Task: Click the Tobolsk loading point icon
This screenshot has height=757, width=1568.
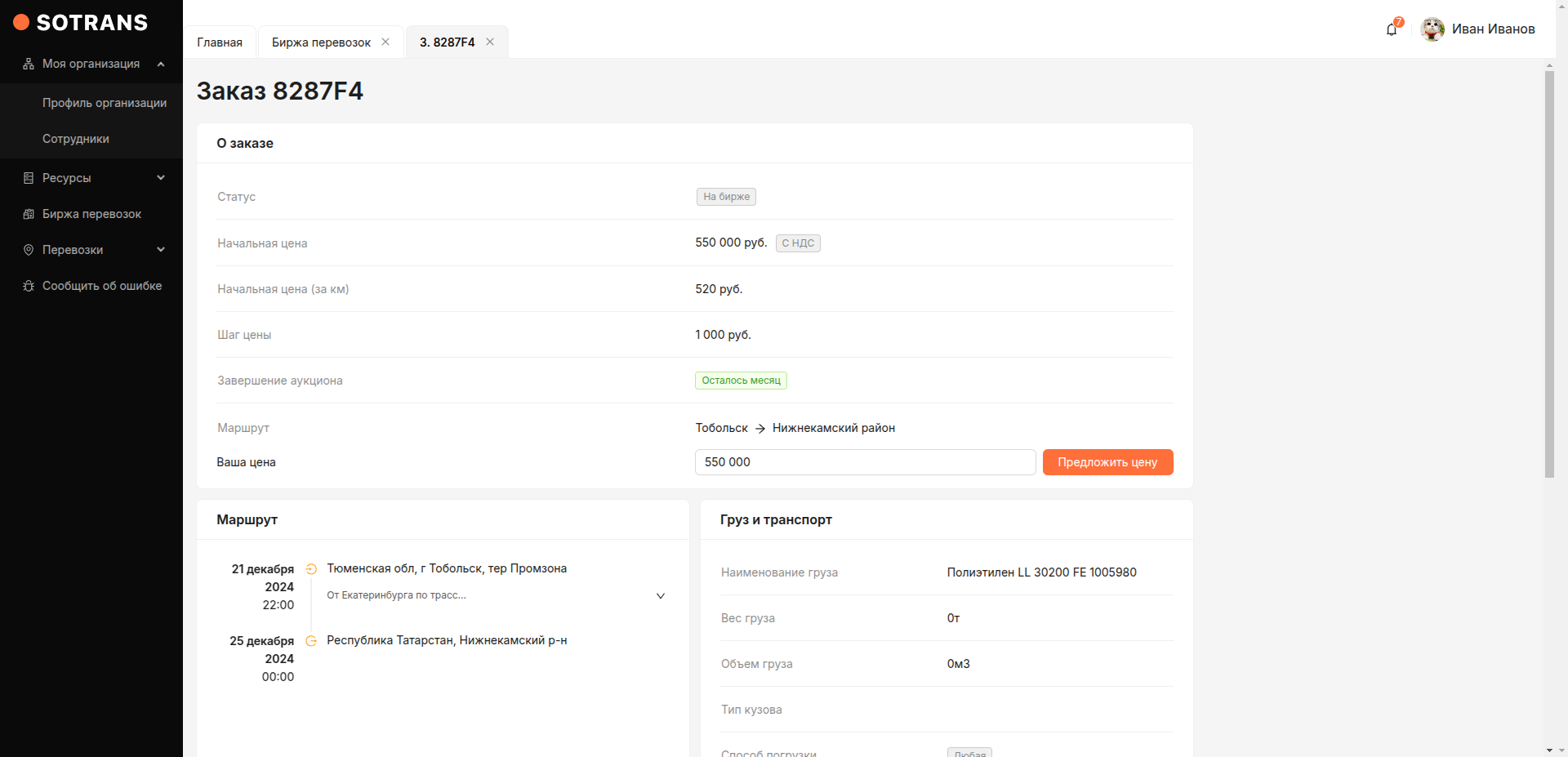Action: pos(311,569)
